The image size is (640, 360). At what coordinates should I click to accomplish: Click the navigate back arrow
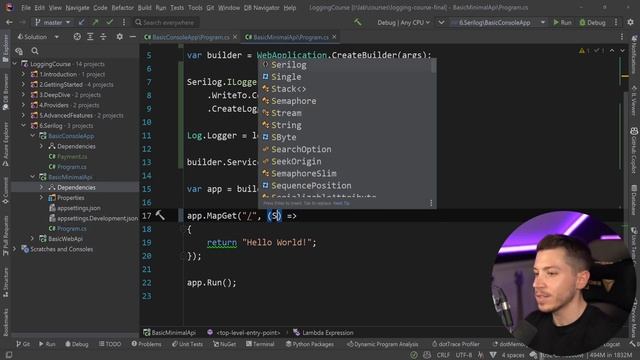(9, 22)
